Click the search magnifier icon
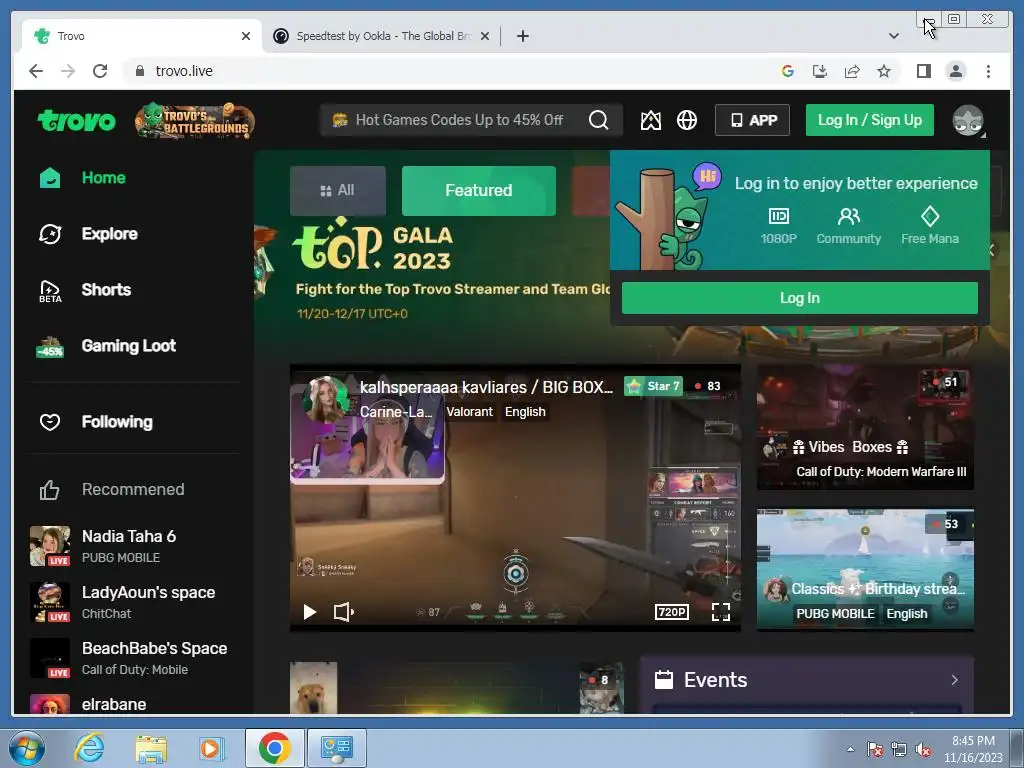Screen dimensions: 1024x768 [598, 120]
